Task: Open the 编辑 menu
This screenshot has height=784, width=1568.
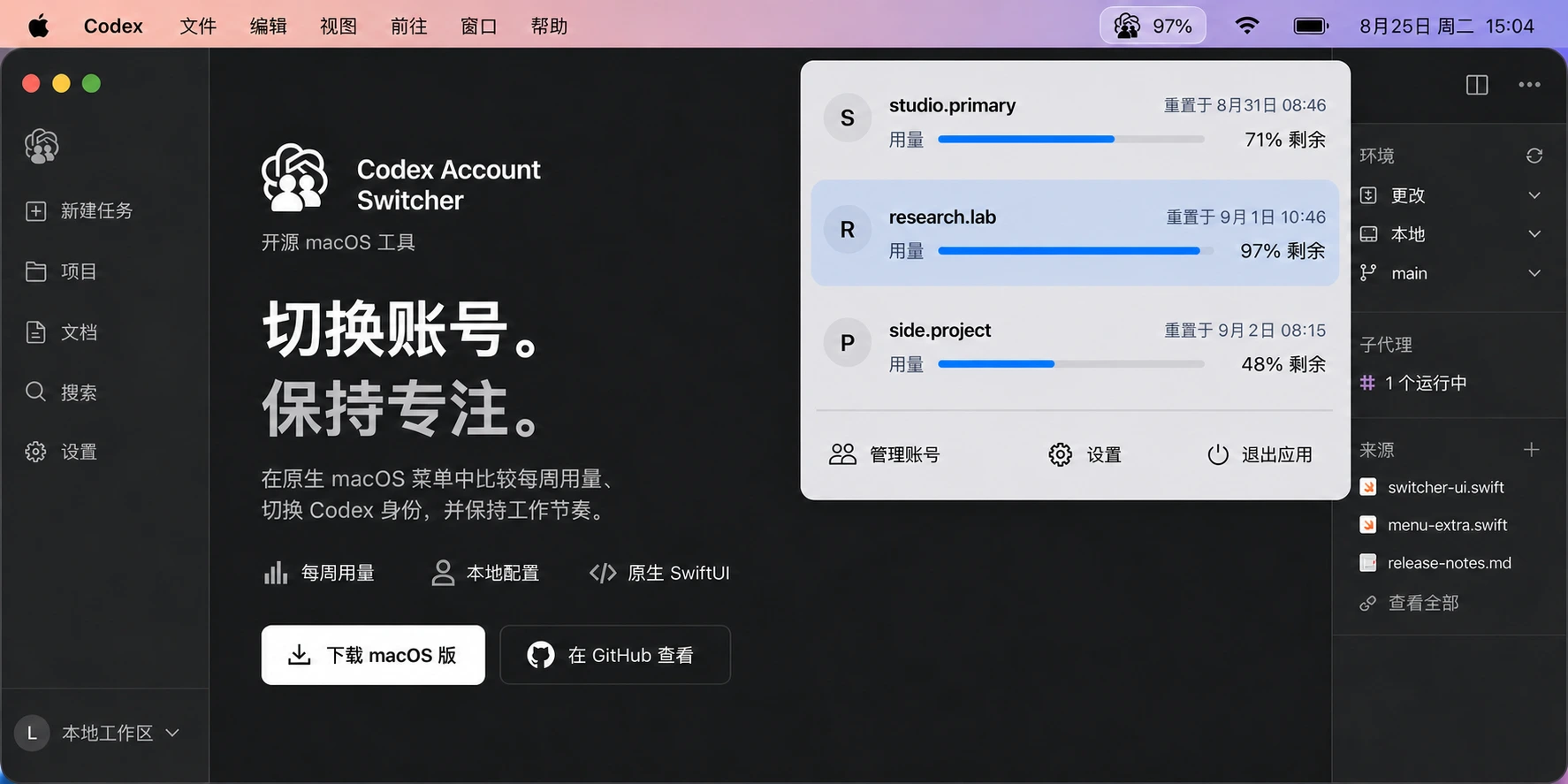Action: pyautogui.click(x=268, y=27)
